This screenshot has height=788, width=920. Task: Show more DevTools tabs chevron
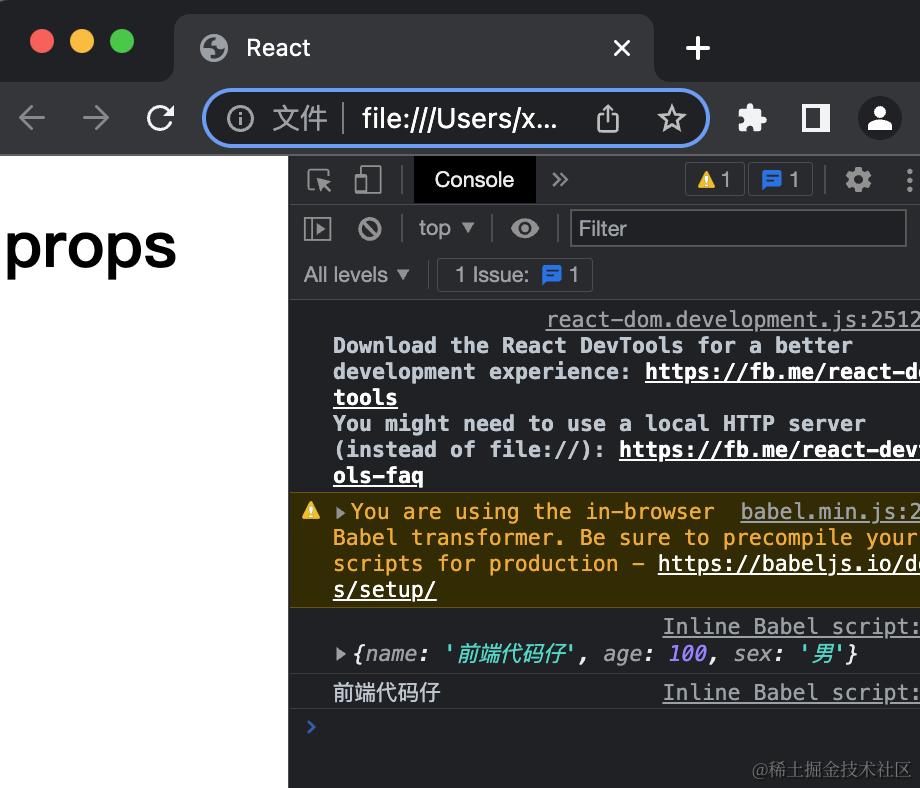click(560, 180)
